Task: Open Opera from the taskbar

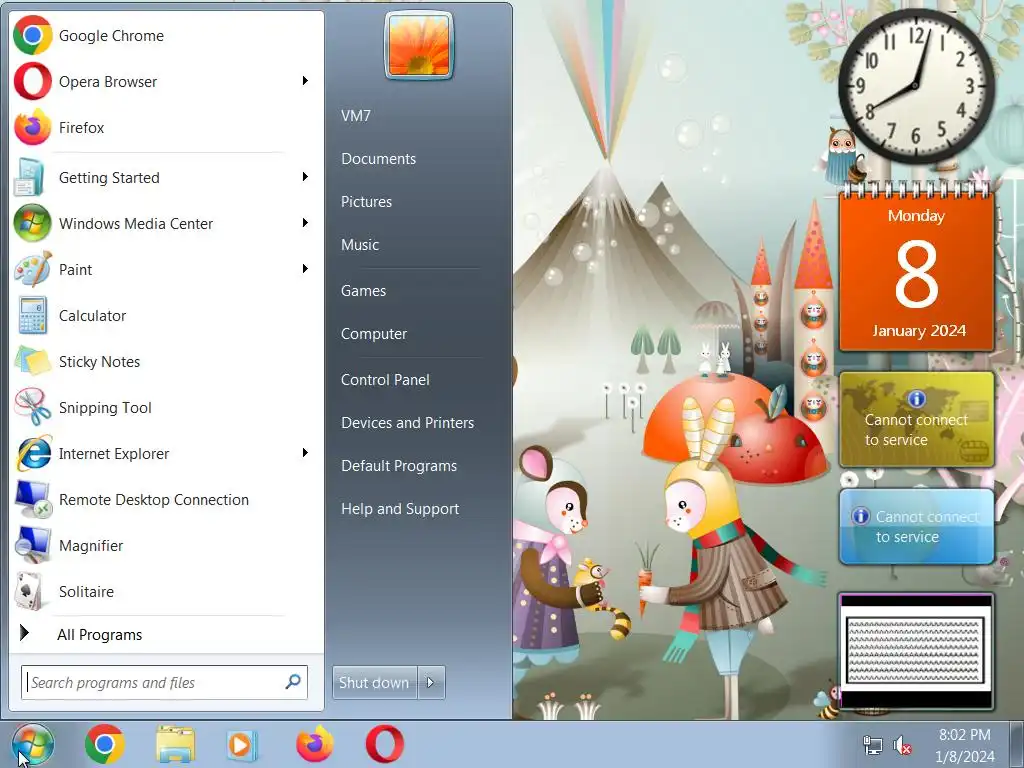Action: [385, 744]
